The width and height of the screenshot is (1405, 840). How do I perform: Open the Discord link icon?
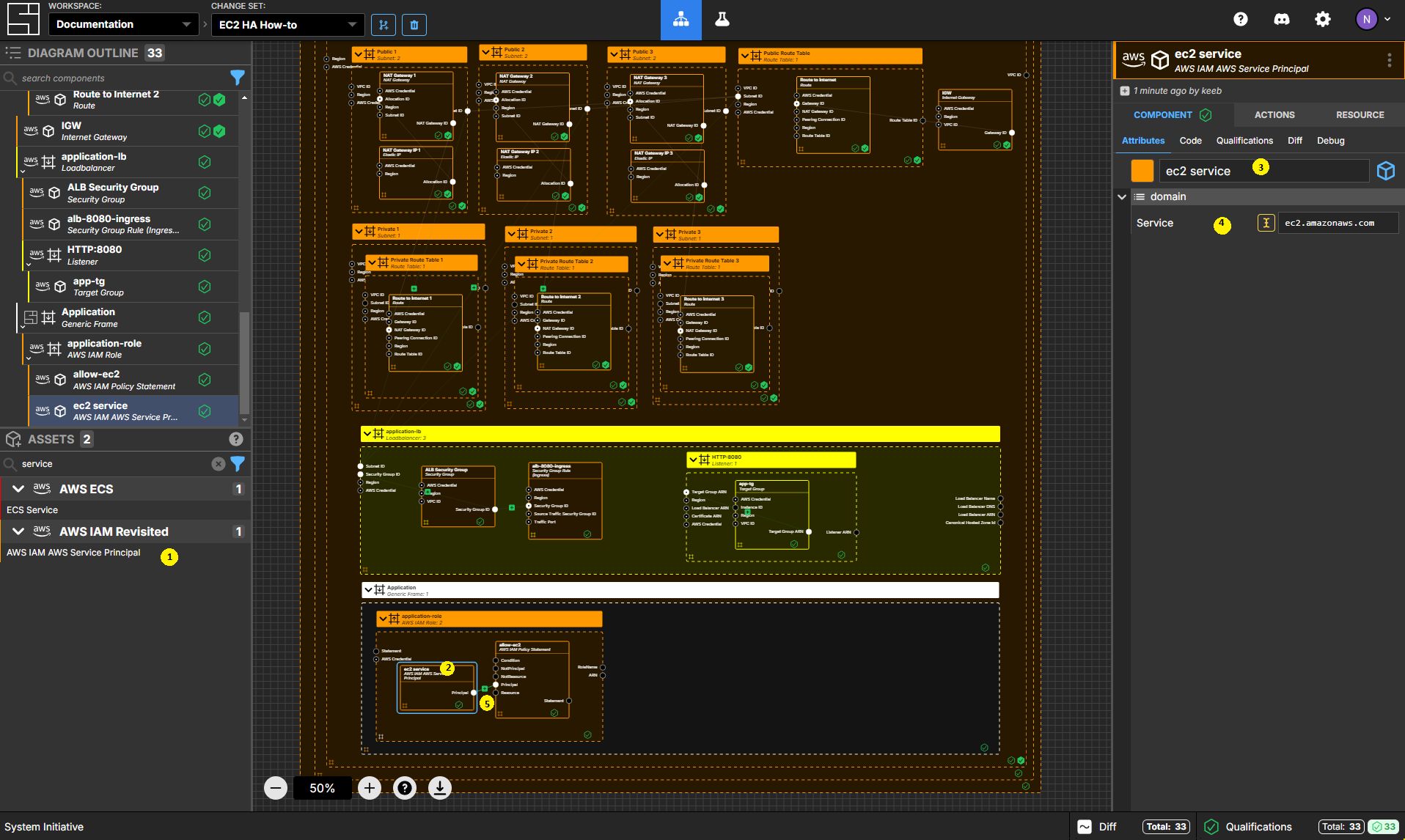click(1282, 20)
